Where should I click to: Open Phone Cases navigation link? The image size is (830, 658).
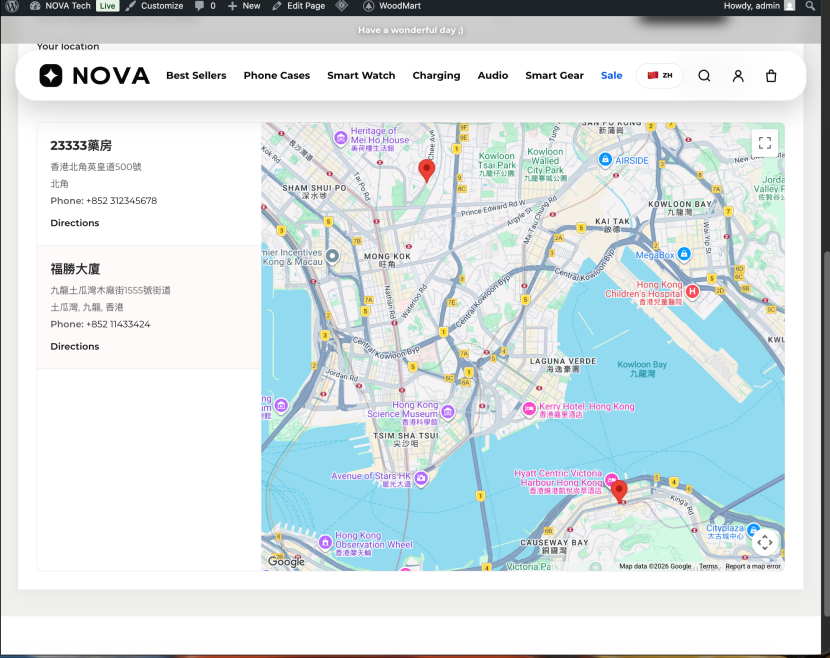[277, 76]
